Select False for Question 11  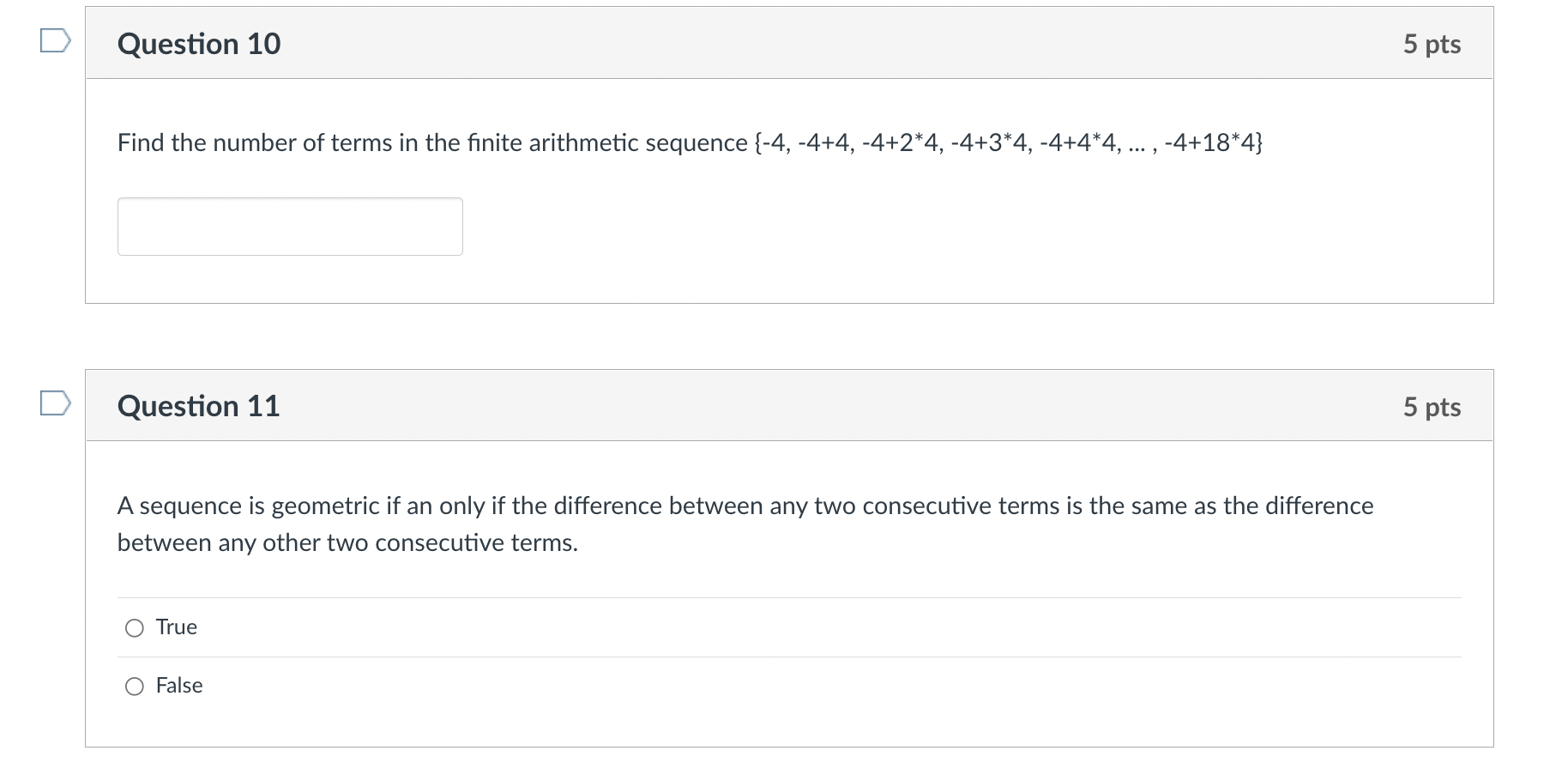[134, 686]
